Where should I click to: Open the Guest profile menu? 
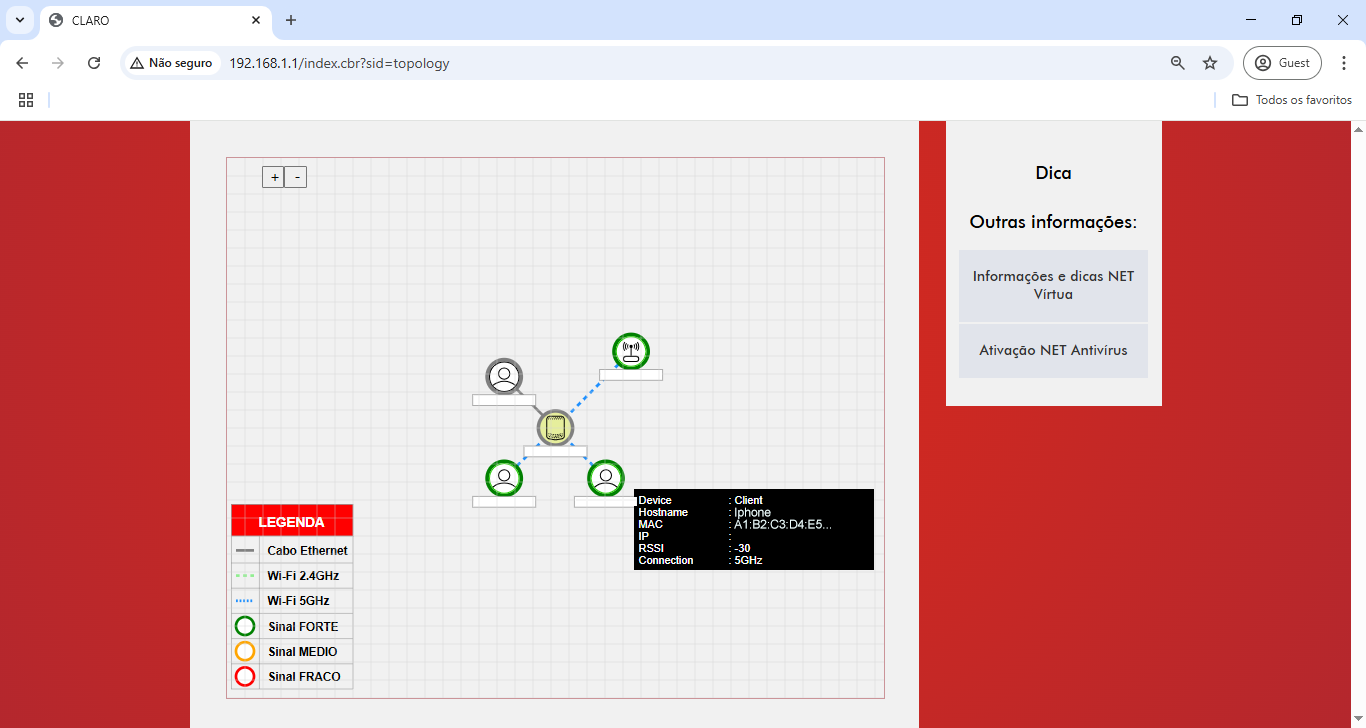(x=1282, y=63)
